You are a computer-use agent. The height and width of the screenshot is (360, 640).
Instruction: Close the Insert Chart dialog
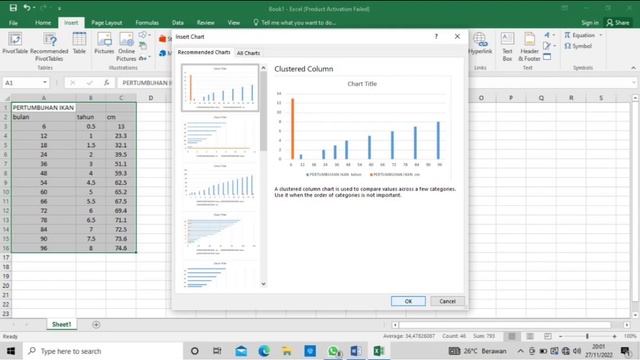[457, 37]
